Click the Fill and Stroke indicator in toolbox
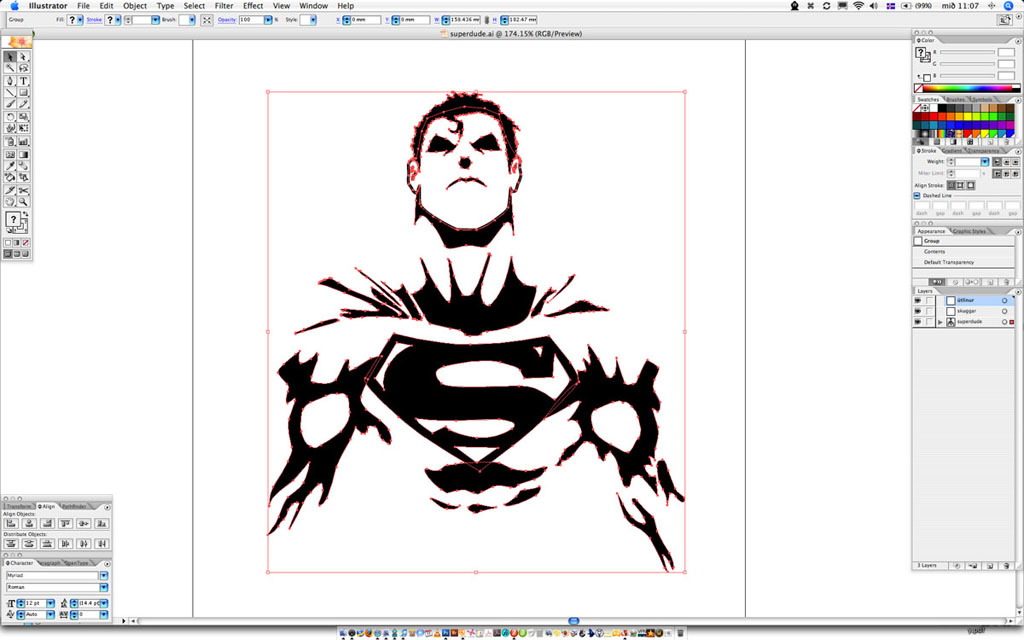Image resolution: width=1024 pixels, height=640 pixels. click(x=16, y=221)
